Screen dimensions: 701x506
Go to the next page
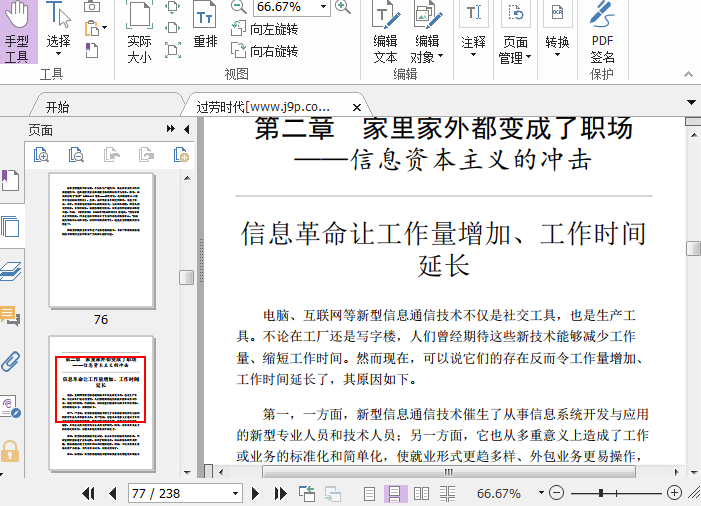pyautogui.click(x=255, y=493)
